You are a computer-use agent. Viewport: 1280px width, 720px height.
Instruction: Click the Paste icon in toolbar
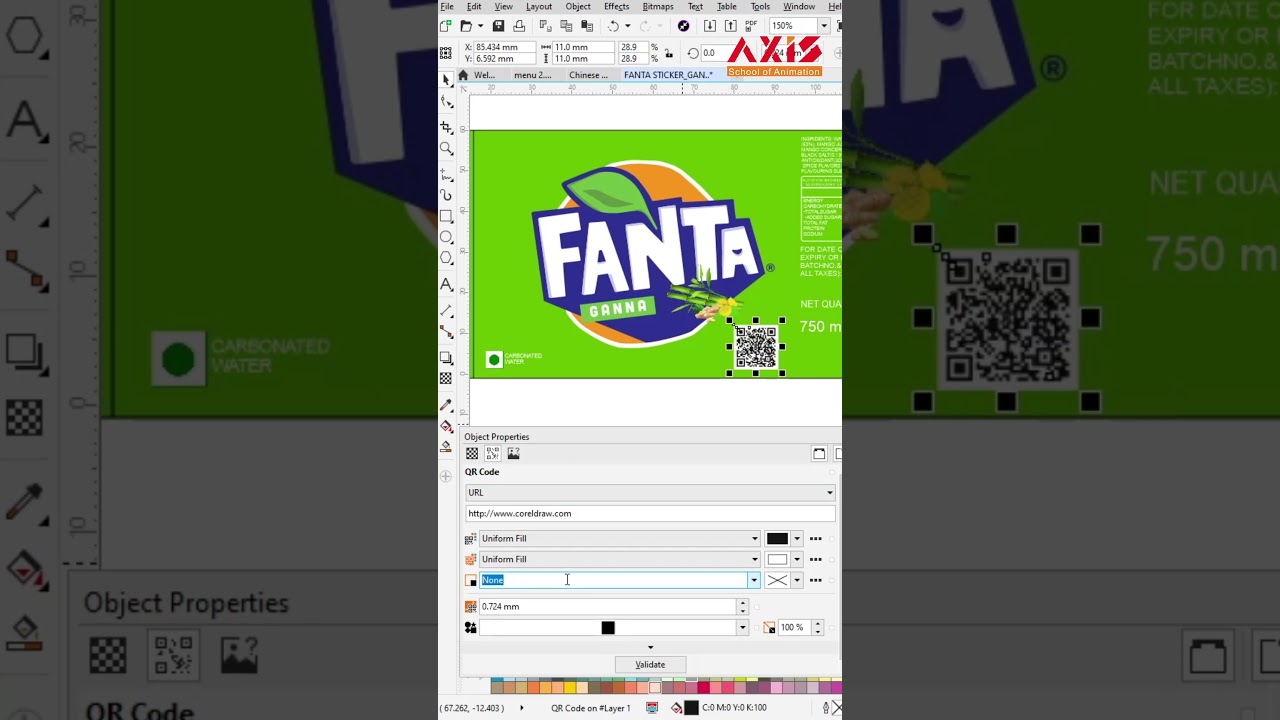click(587, 26)
